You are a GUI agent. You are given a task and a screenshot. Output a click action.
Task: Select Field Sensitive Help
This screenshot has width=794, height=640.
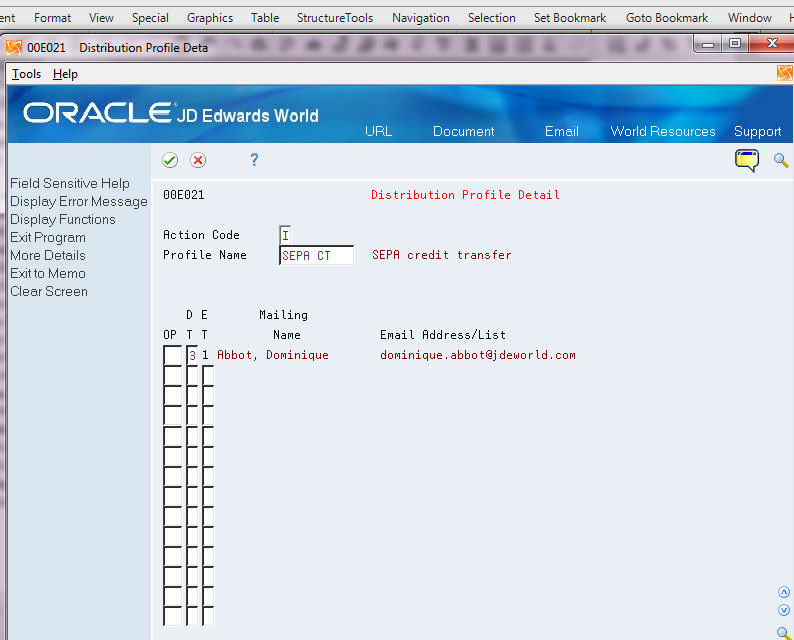point(70,183)
